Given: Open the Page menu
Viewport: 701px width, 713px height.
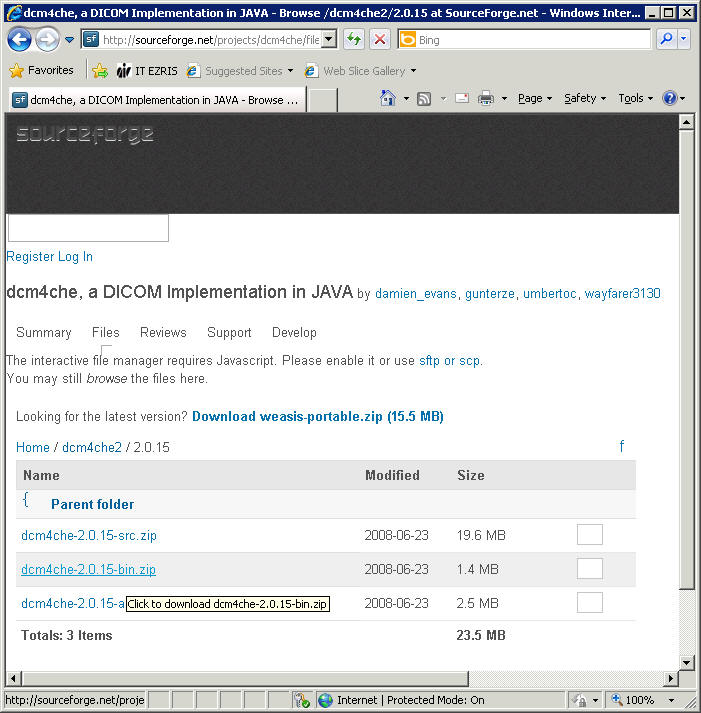Looking at the screenshot, I should 535,98.
